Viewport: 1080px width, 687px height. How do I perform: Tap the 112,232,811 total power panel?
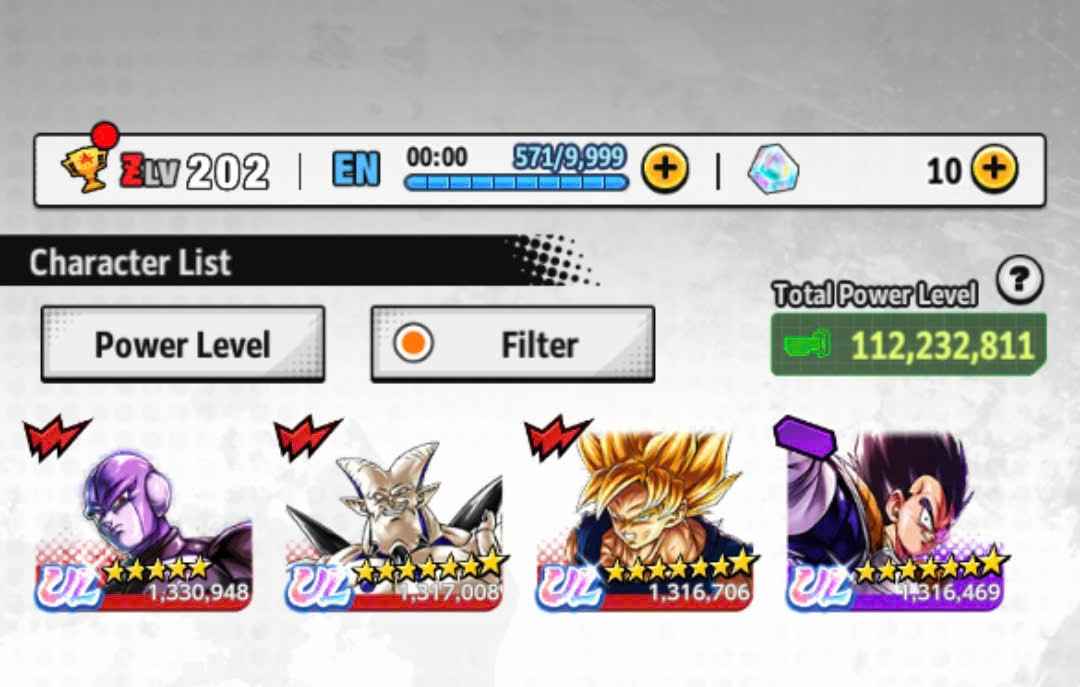pos(908,345)
